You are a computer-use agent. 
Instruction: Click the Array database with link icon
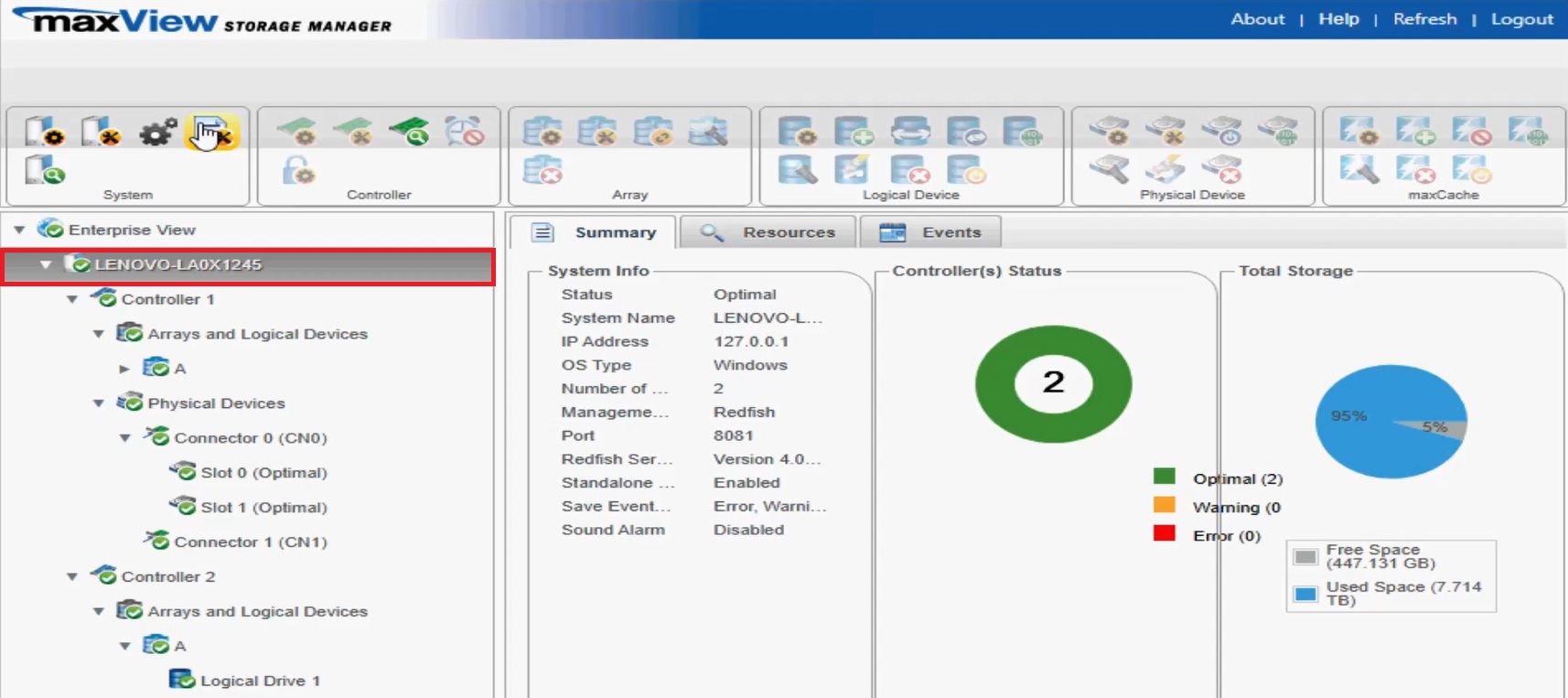click(653, 132)
